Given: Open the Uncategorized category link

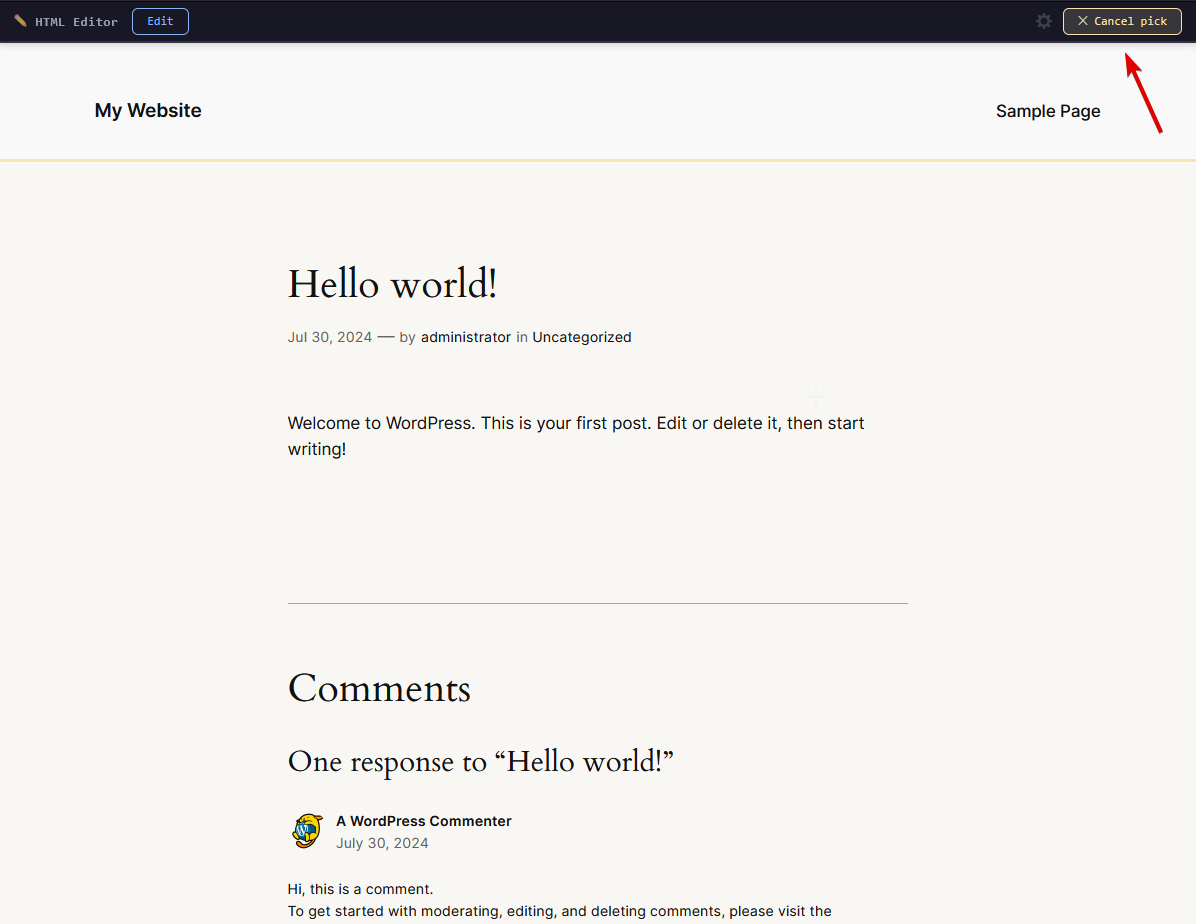Looking at the screenshot, I should click(581, 337).
